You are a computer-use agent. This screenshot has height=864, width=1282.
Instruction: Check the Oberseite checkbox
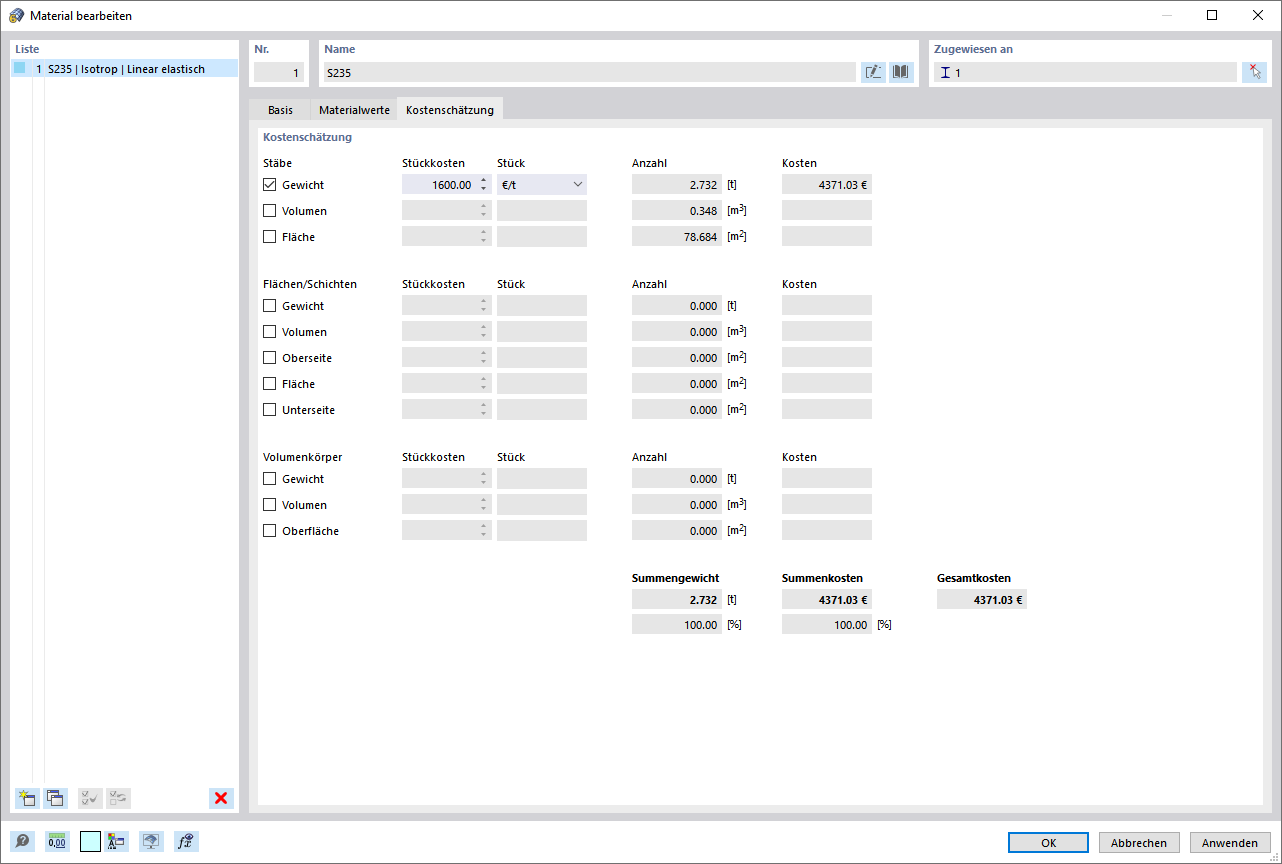click(270, 358)
